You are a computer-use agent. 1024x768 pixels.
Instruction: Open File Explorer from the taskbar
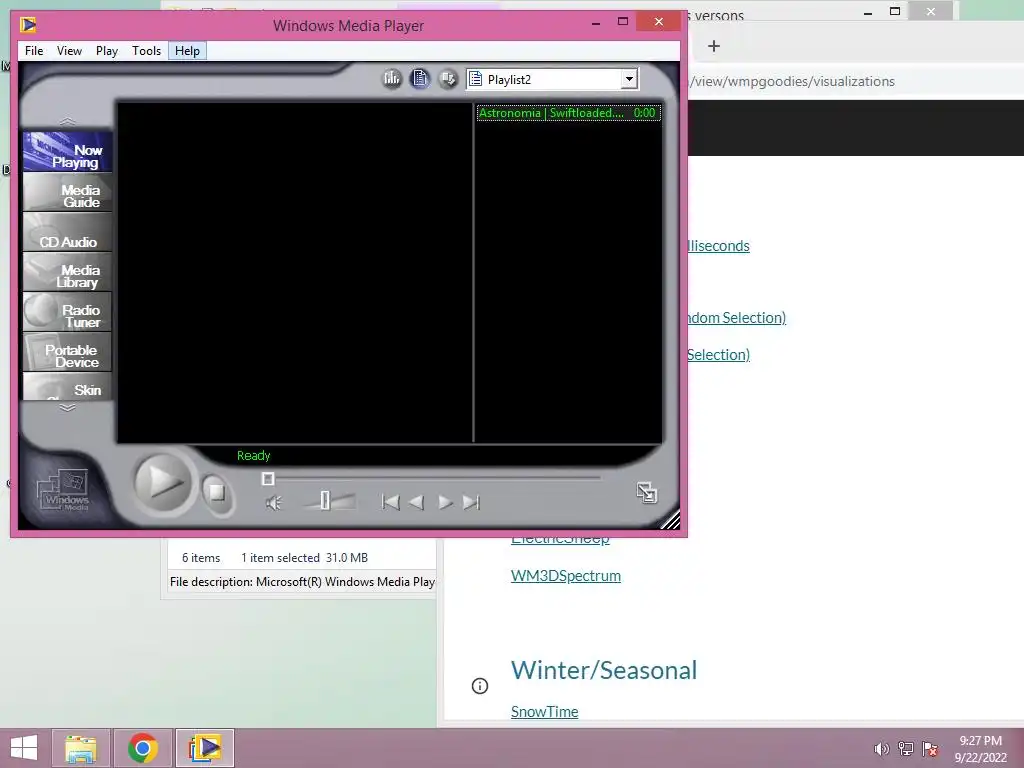pos(81,748)
